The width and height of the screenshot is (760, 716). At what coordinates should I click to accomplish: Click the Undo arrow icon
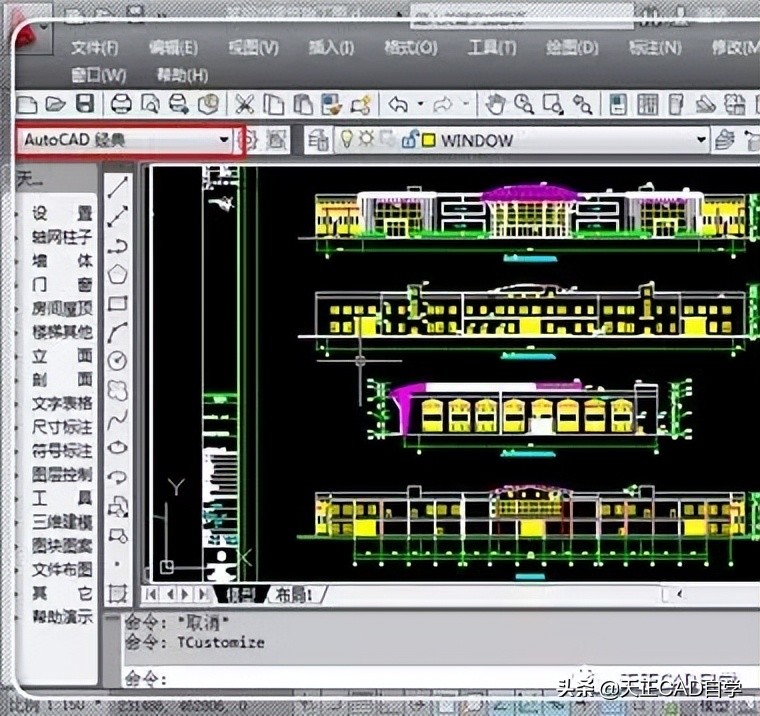click(398, 103)
